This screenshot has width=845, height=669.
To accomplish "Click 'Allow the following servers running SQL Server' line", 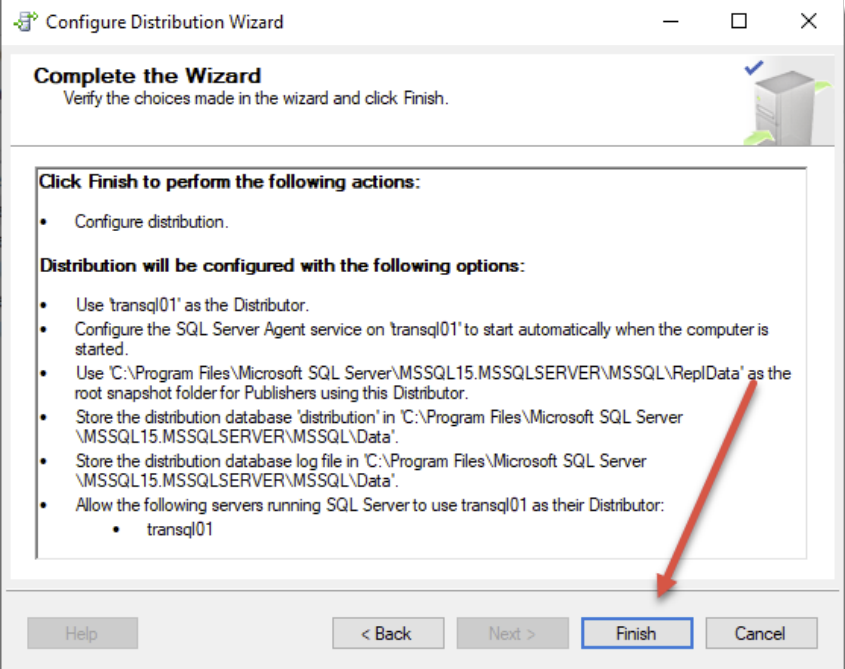I will [x=370, y=505].
